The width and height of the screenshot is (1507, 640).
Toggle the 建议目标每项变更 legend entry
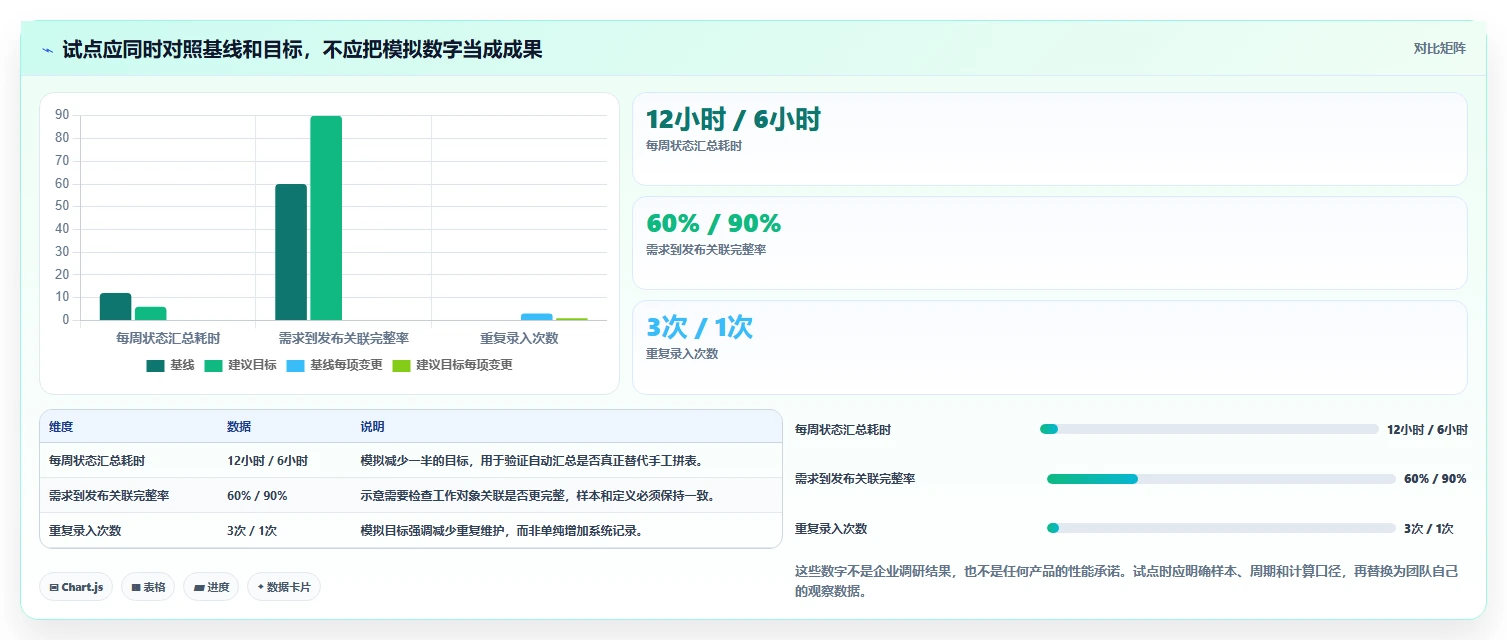pyautogui.click(x=452, y=365)
